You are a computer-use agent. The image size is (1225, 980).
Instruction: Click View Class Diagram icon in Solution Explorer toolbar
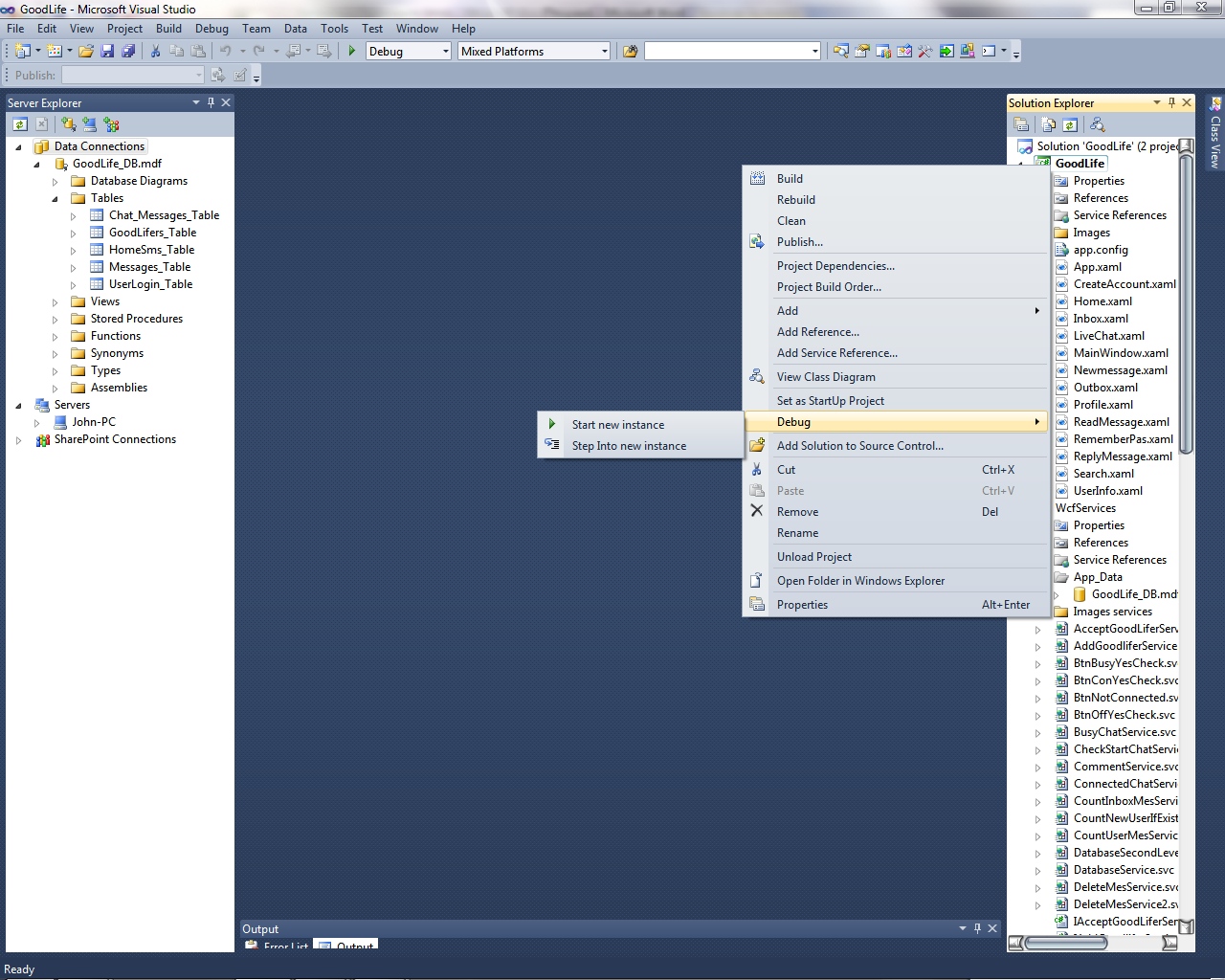[x=1098, y=124]
